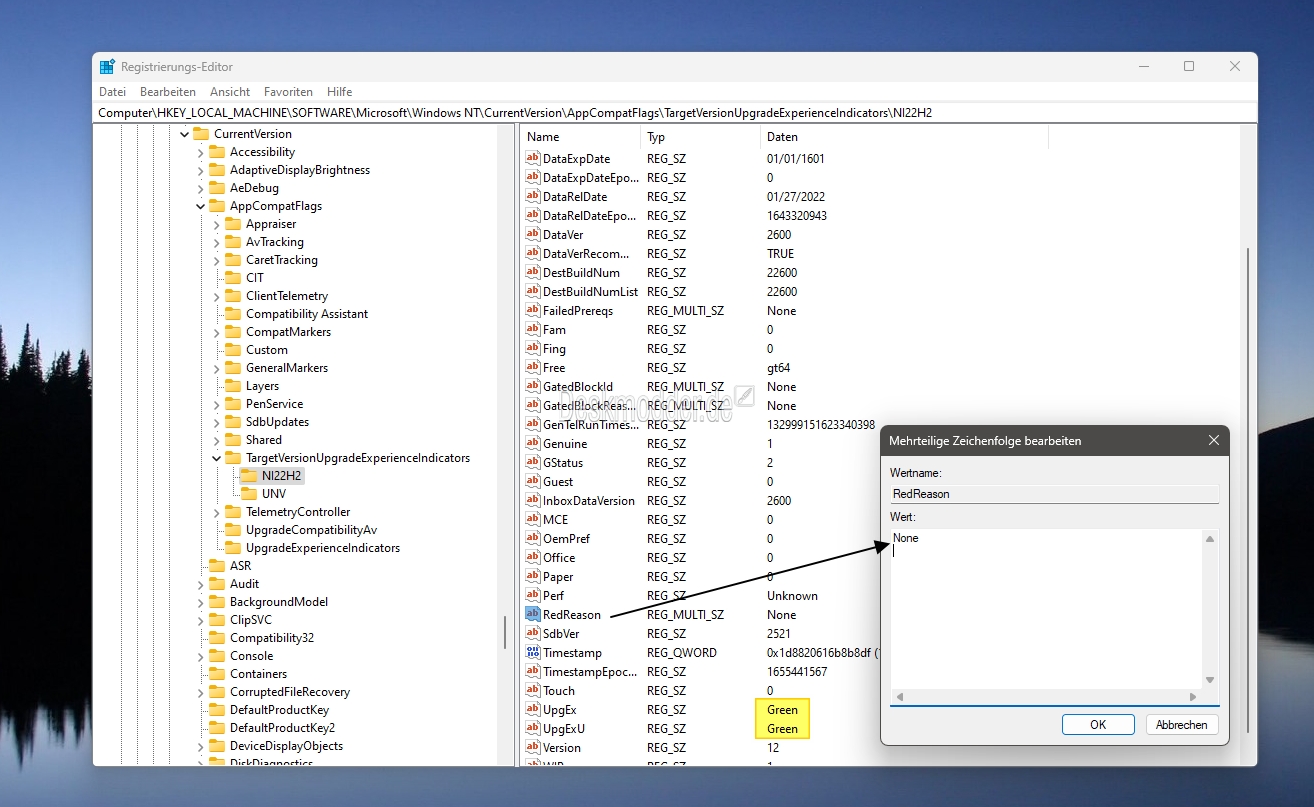Collapse the CurrentVersion tree node
1314x807 pixels.
click(x=184, y=134)
